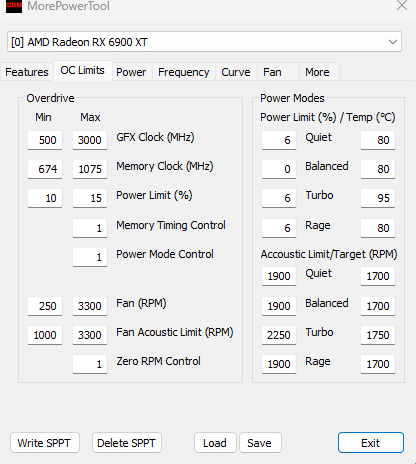Switch to the Features tab
This screenshot has height=464, width=416.
pos(27,72)
